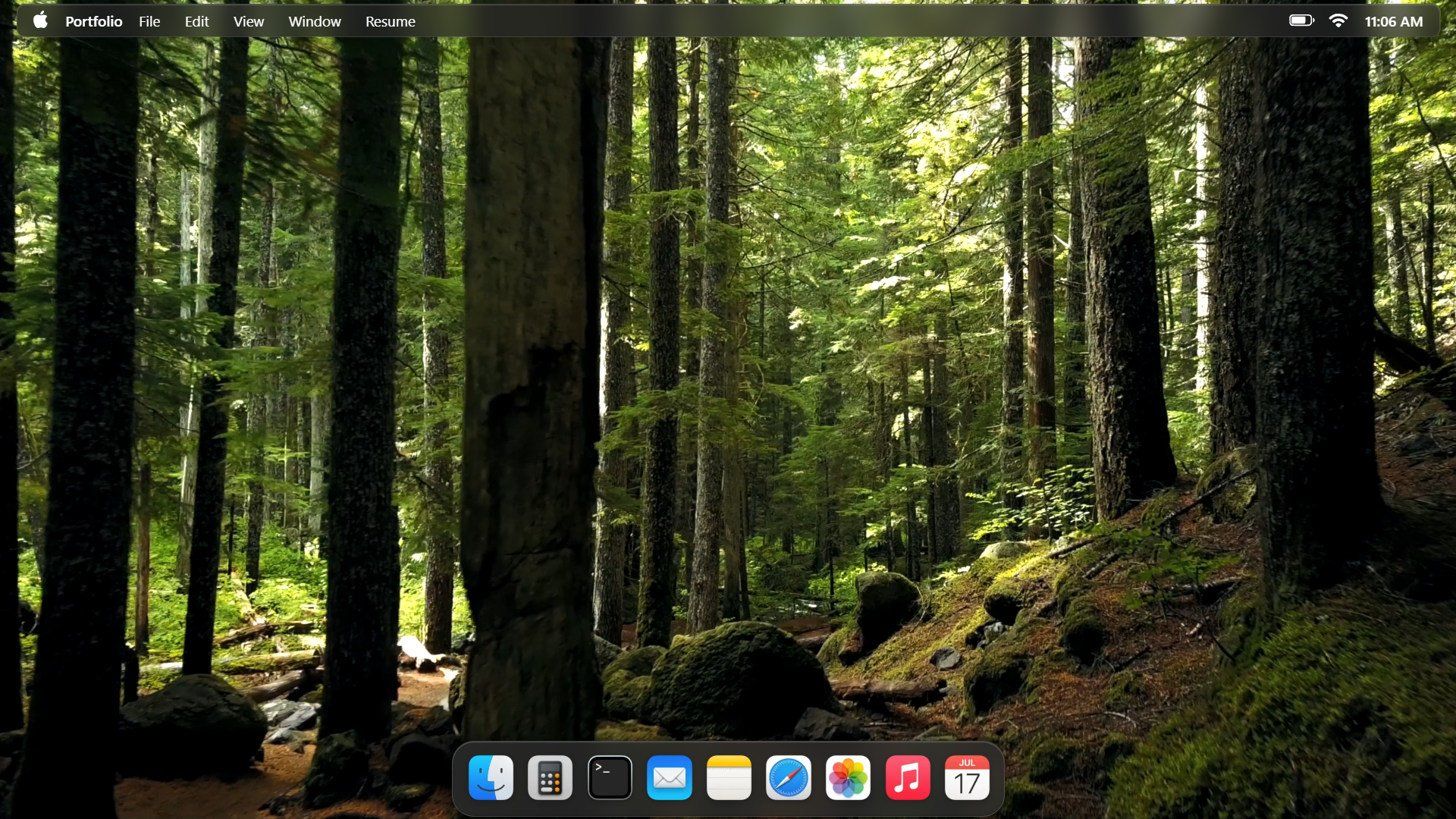The width and height of the screenshot is (1456, 819).
Task: Open the Apple menu
Action: click(40, 20)
